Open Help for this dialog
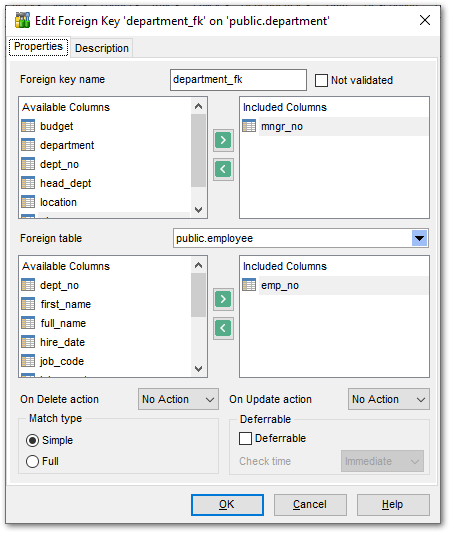Viewport: 450px width, 533px height. tap(393, 505)
